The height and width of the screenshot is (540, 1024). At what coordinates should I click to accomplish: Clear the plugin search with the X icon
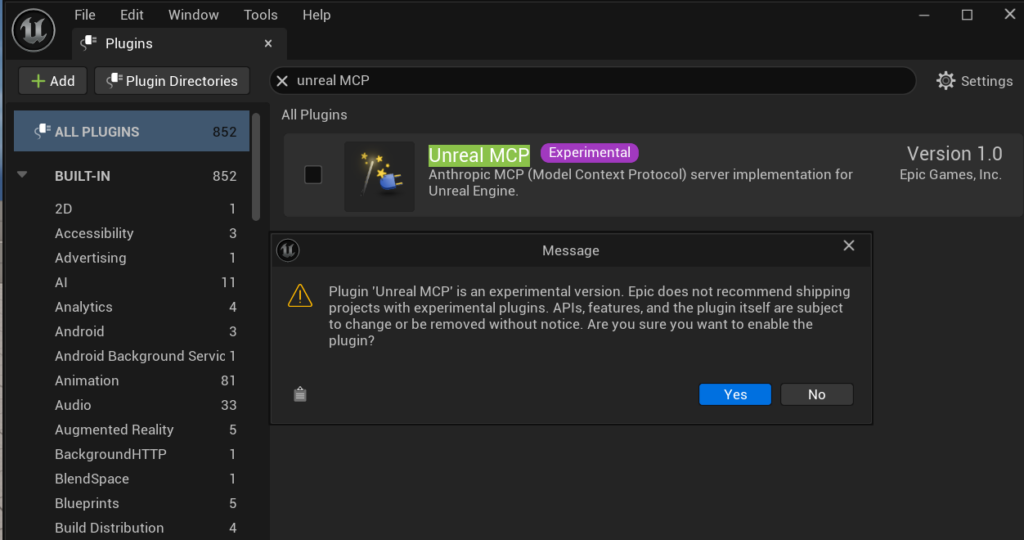click(282, 81)
